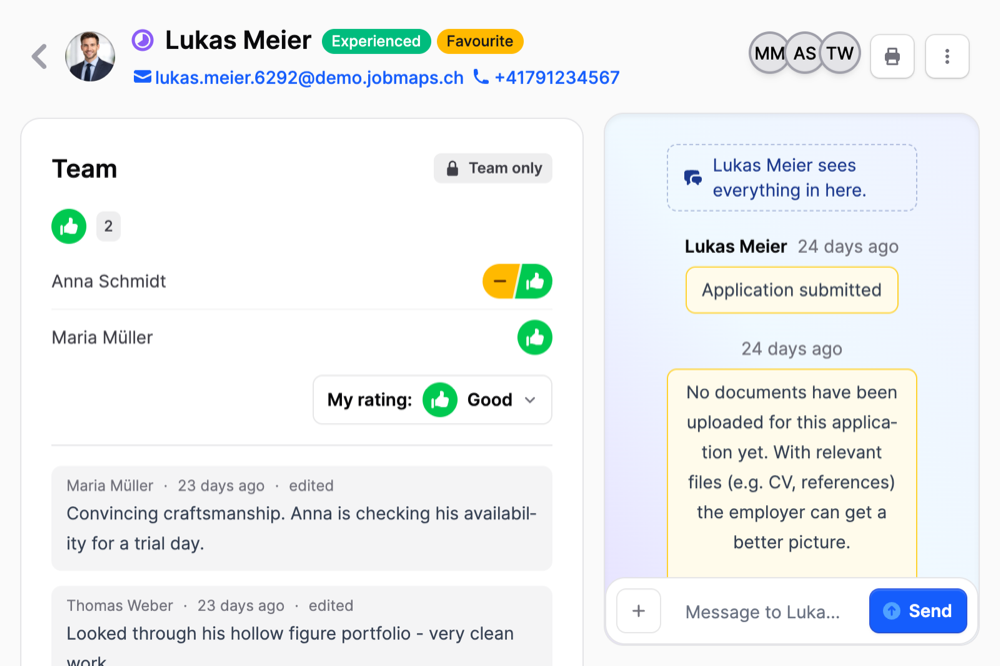Call the number +41791234567
This screenshot has height=666, width=1000.
click(x=557, y=77)
